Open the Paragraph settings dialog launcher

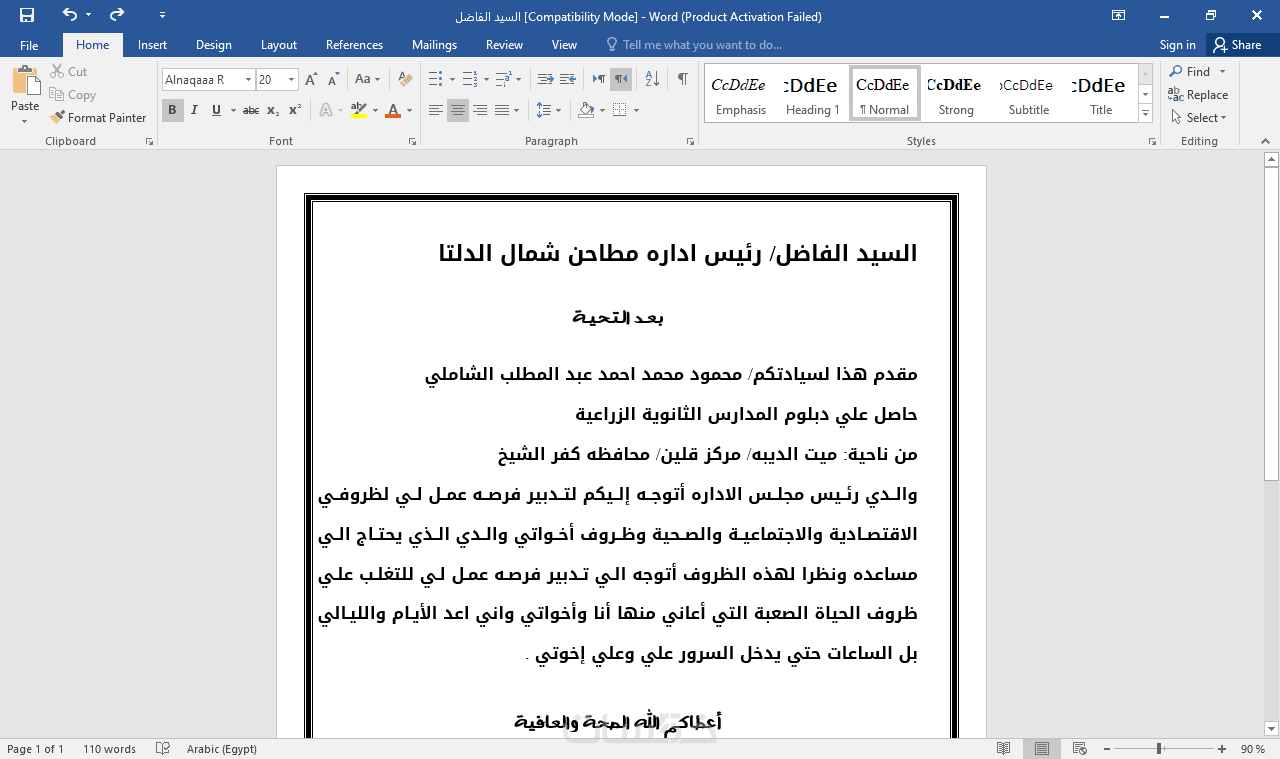point(690,142)
